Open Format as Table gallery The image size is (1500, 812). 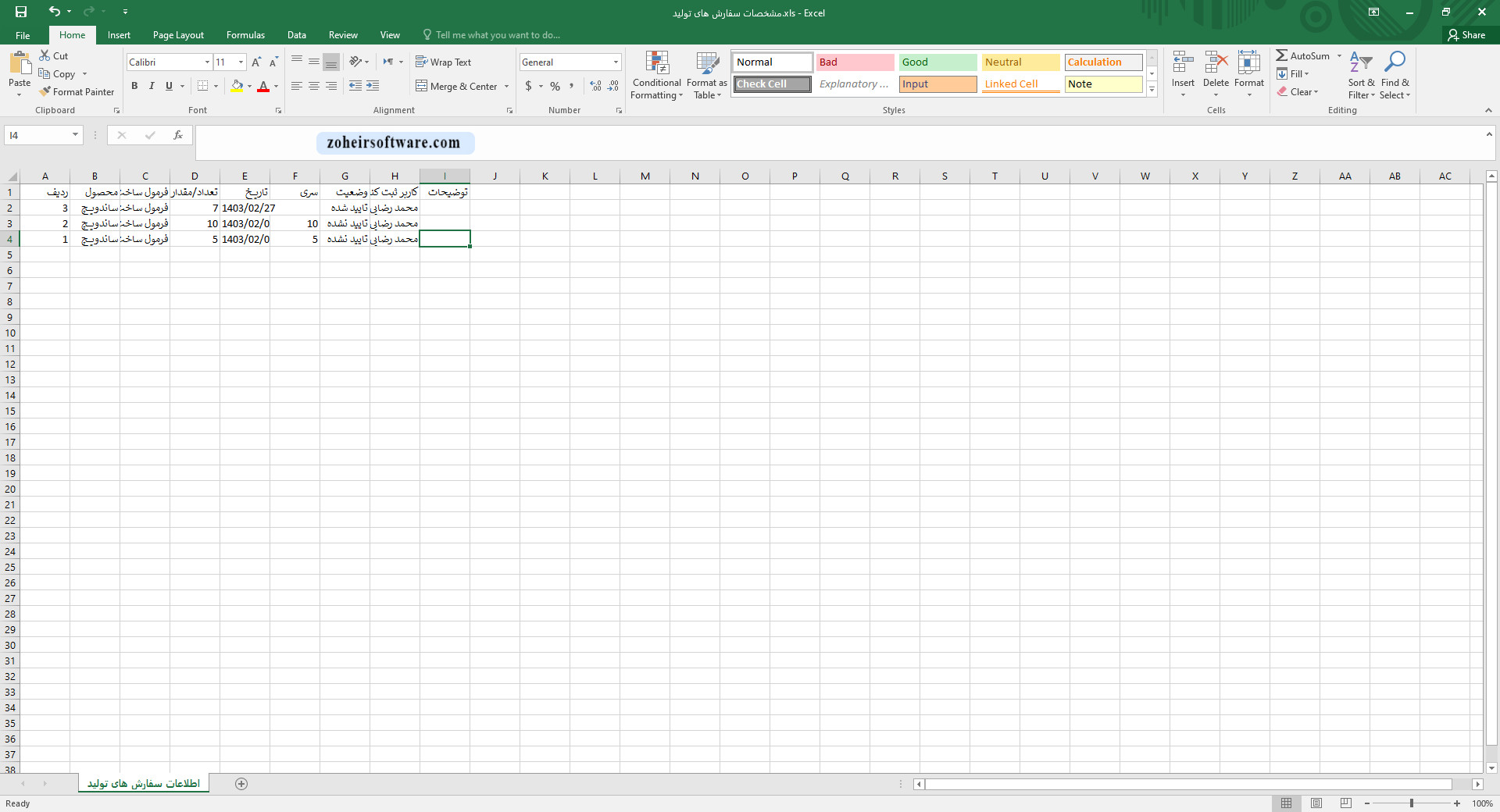707,75
